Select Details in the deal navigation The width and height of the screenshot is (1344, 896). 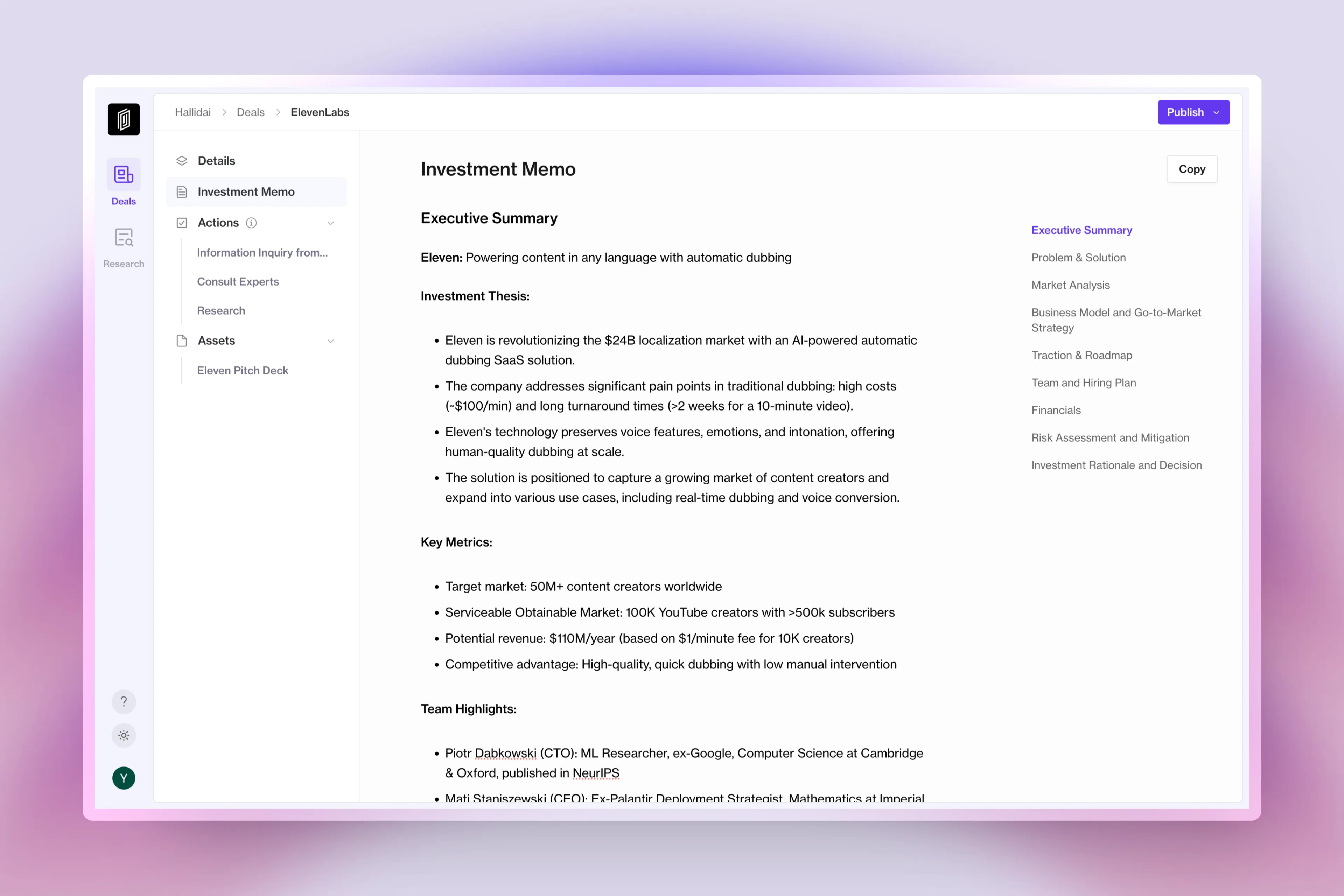pyautogui.click(x=256, y=161)
